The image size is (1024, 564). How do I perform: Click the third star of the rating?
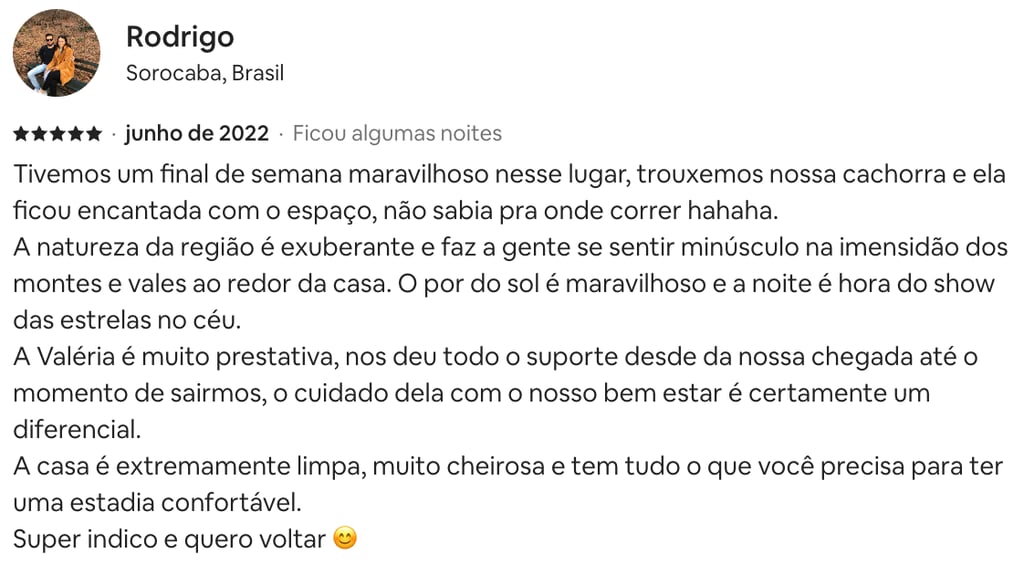[x=57, y=134]
